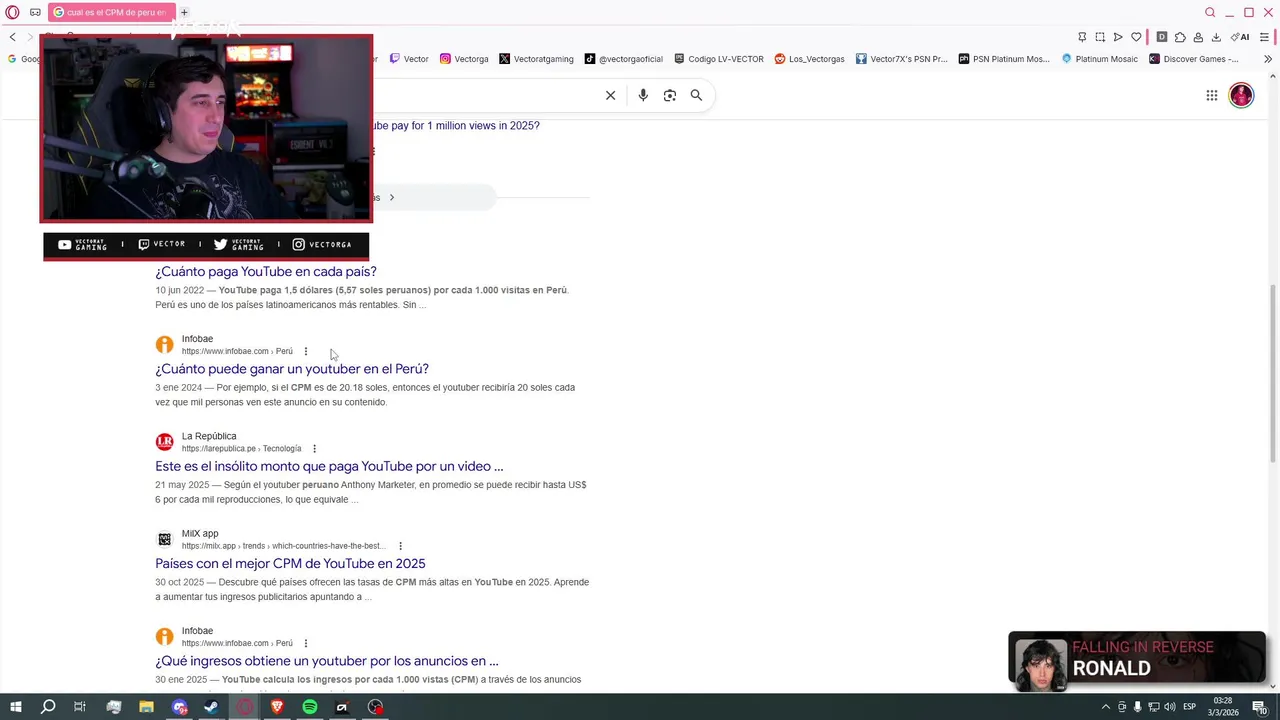The width and height of the screenshot is (1280, 720).
Task: Open the Windows Start menu
Action: point(15,707)
